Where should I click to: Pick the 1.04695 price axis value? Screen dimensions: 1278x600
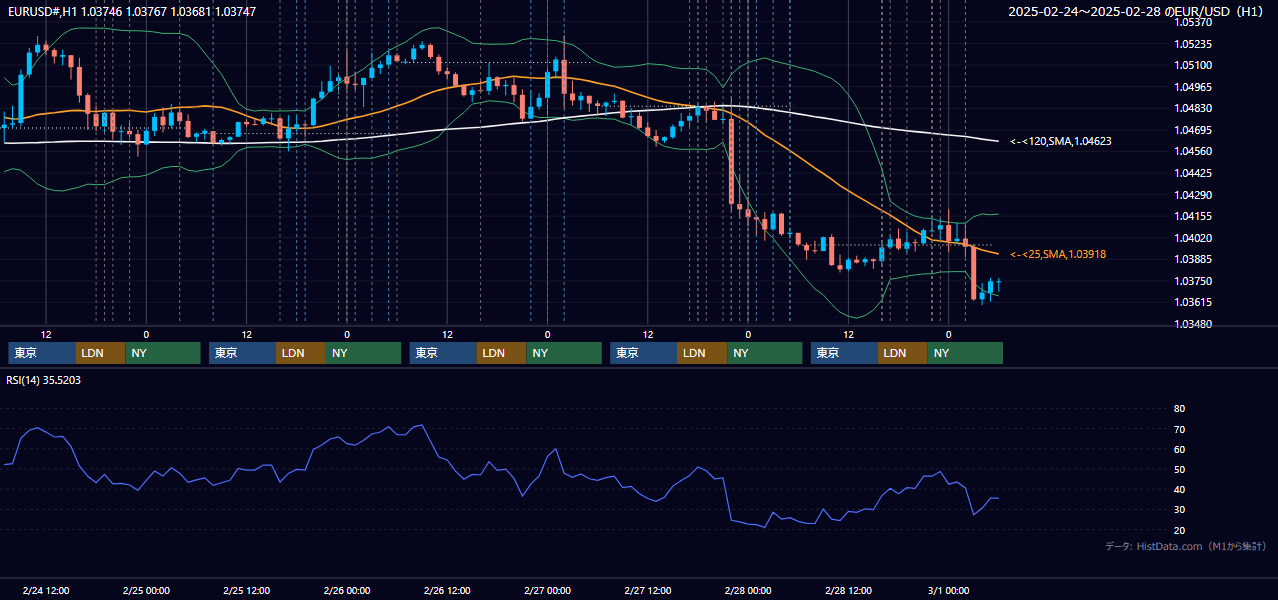(x=1193, y=130)
